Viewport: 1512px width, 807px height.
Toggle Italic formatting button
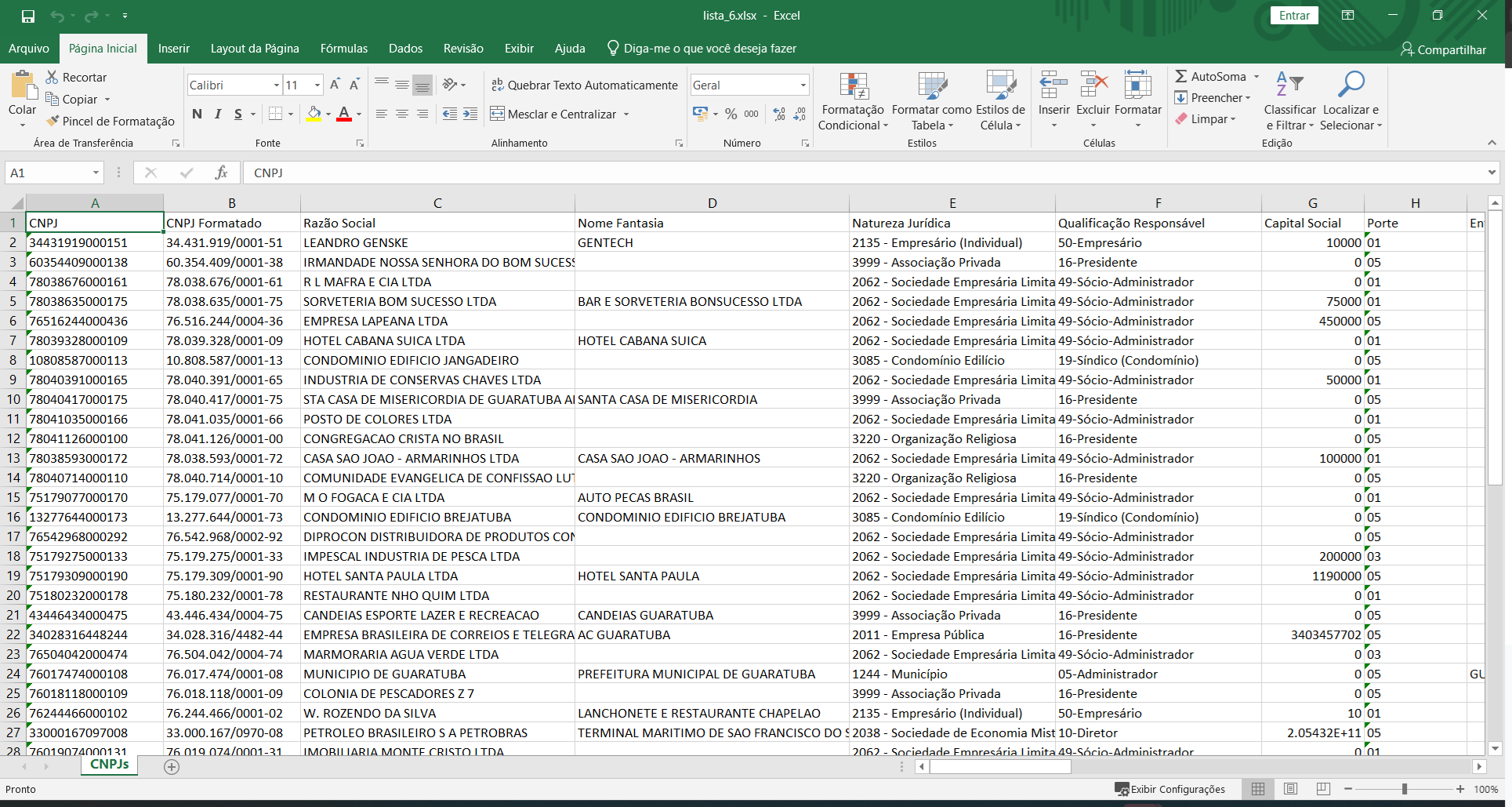tap(218, 114)
